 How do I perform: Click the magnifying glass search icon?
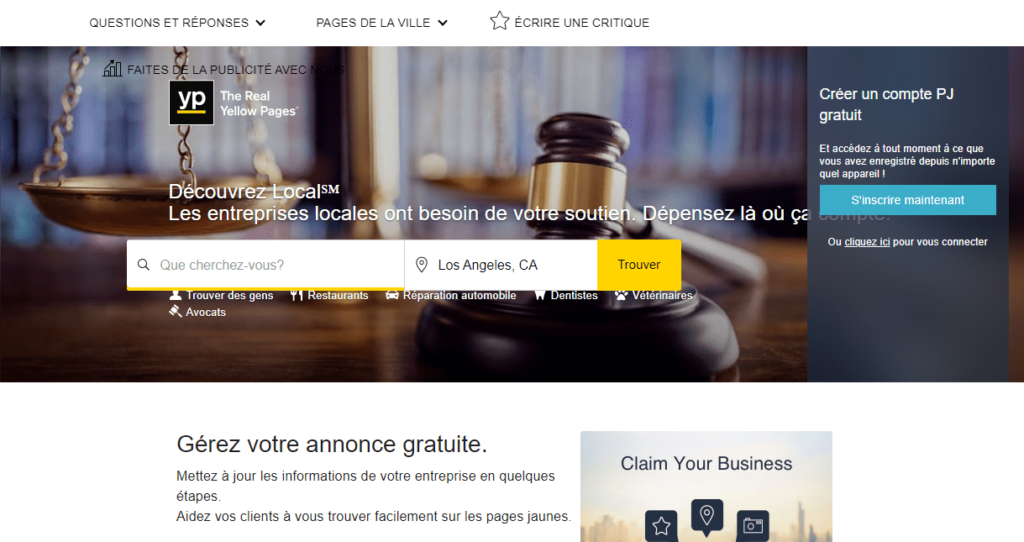point(143,264)
